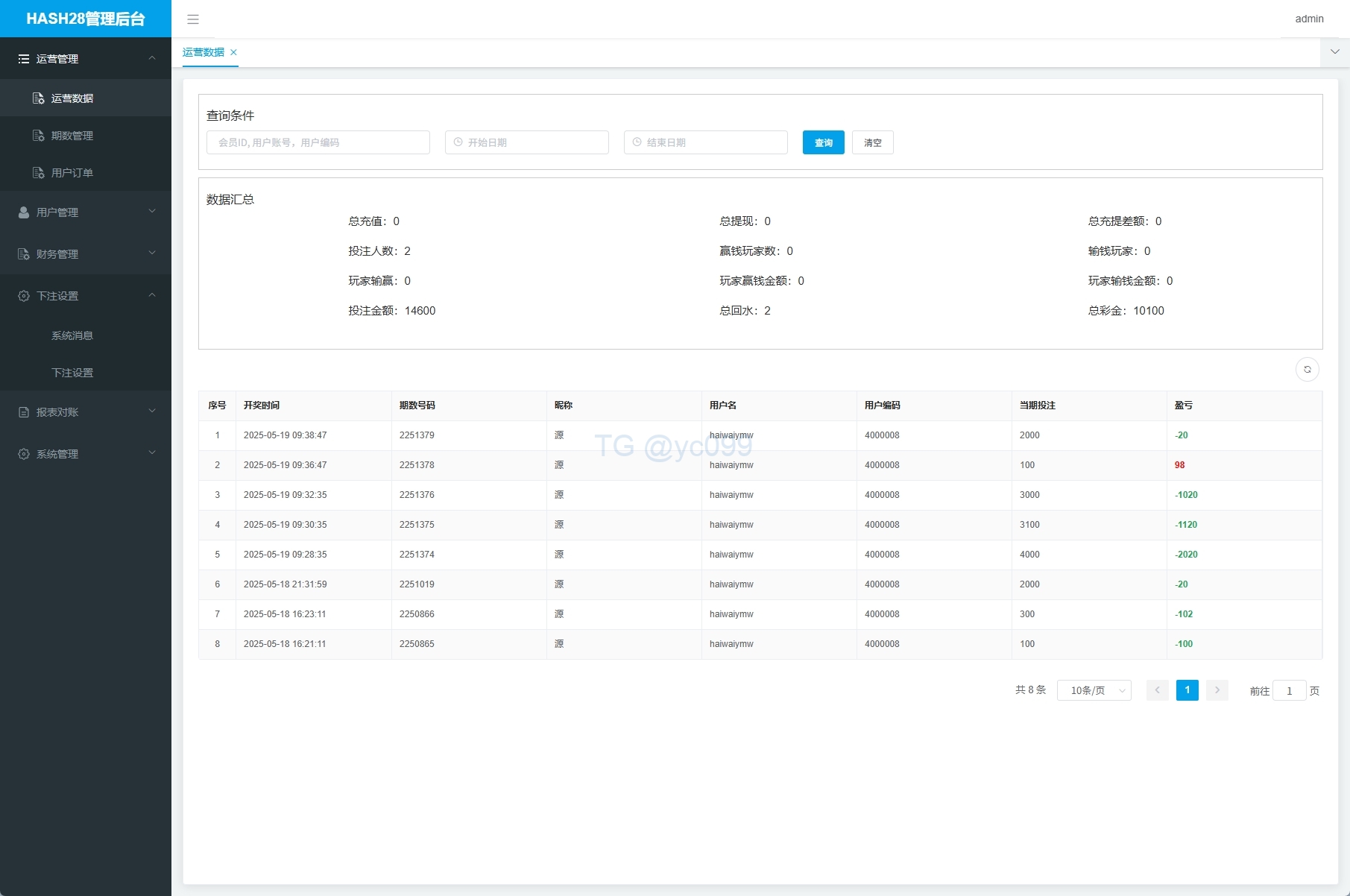Click the hamburger sidebar collapse icon
This screenshot has height=896, width=1350.
pos(193,19)
